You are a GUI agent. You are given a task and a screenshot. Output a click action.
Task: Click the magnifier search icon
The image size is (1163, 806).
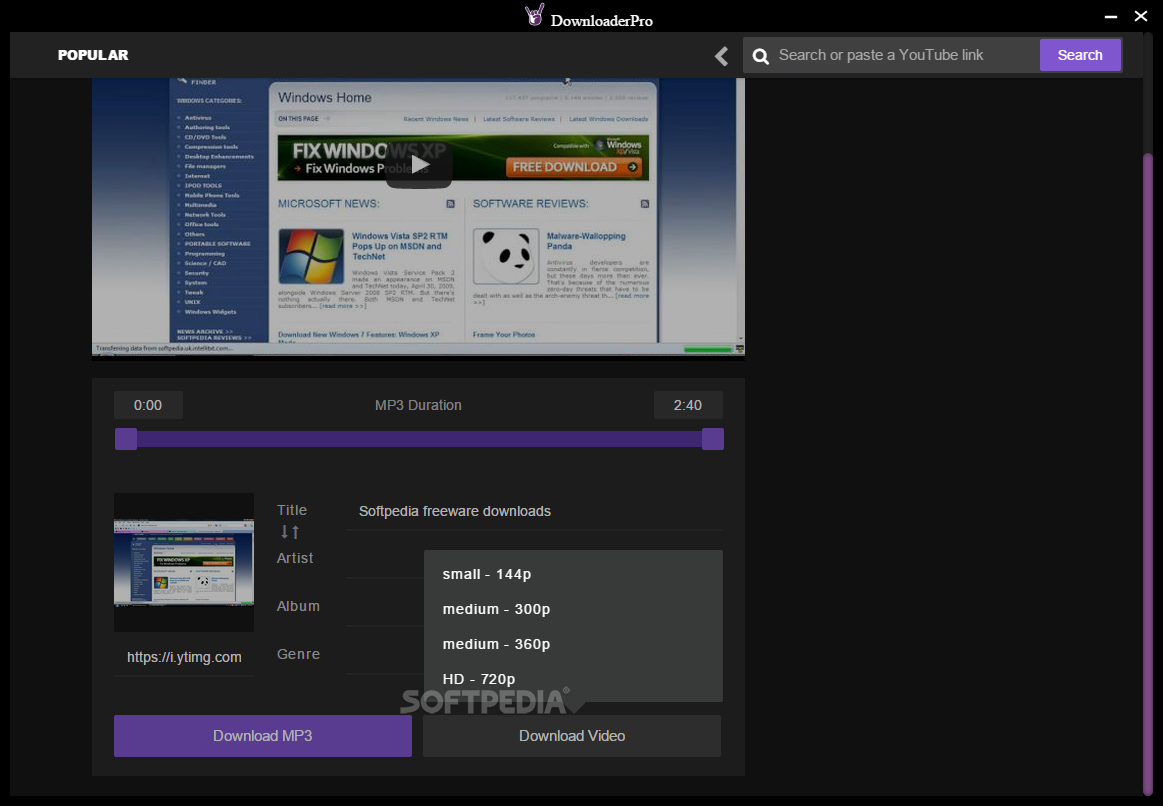pos(760,56)
